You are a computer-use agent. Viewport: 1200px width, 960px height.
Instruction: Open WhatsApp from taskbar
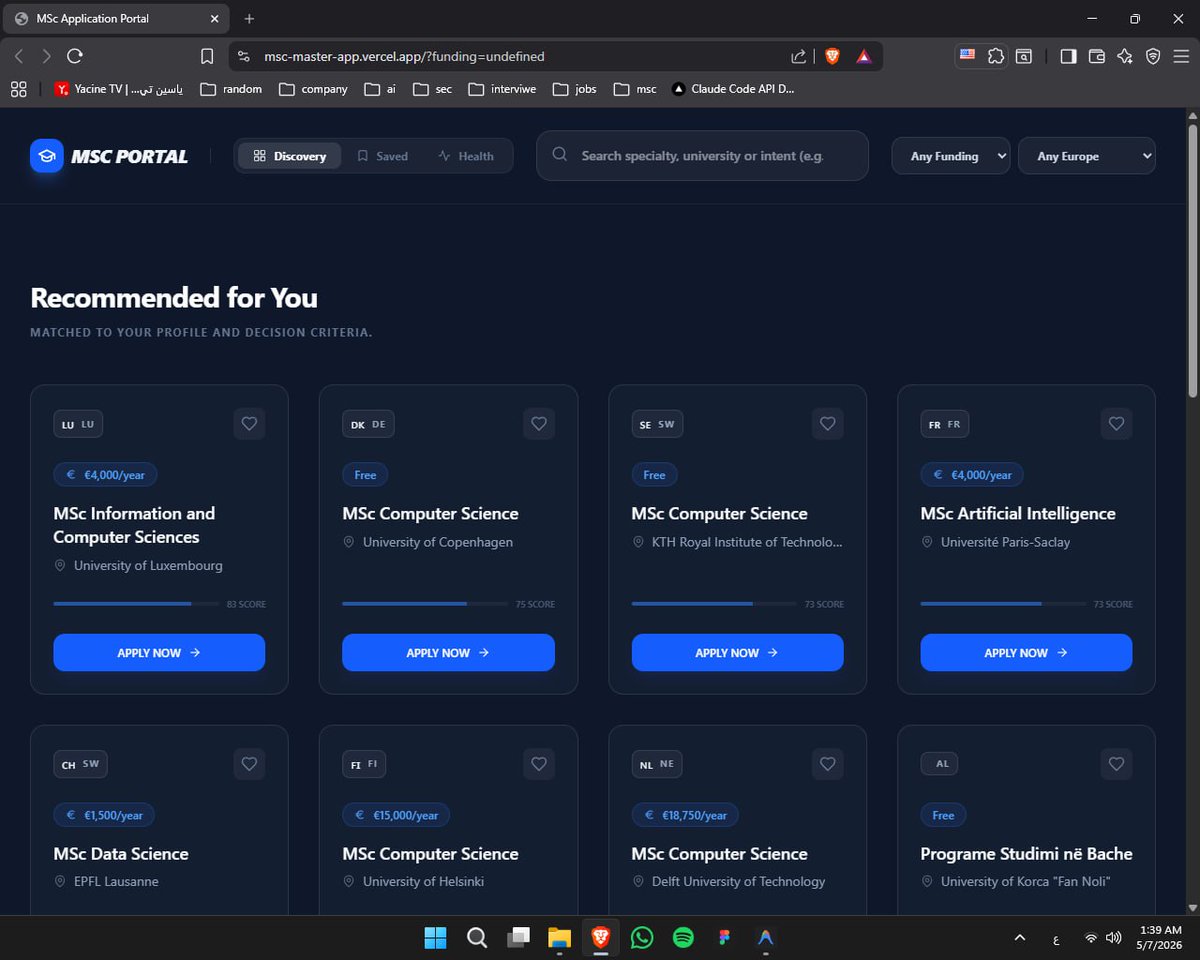coord(642,937)
